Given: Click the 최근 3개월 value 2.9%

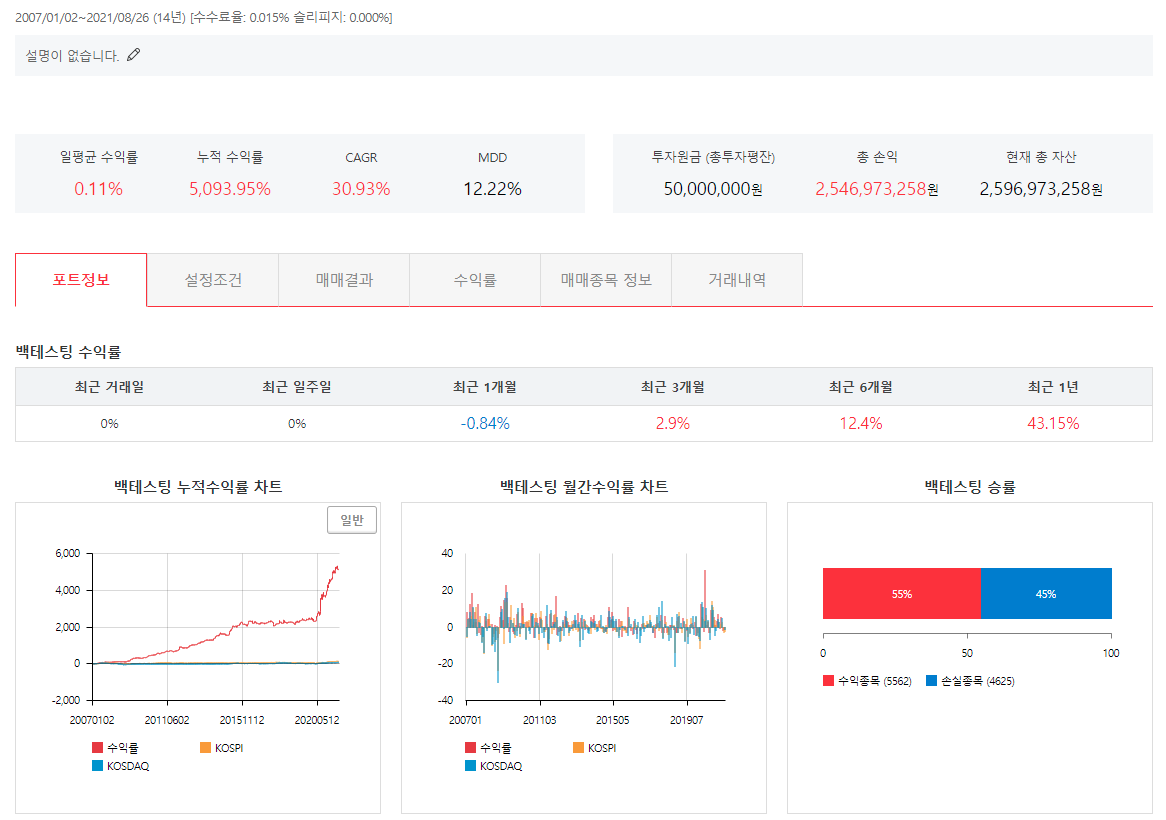Looking at the screenshot, I should (x=673, y=423).
